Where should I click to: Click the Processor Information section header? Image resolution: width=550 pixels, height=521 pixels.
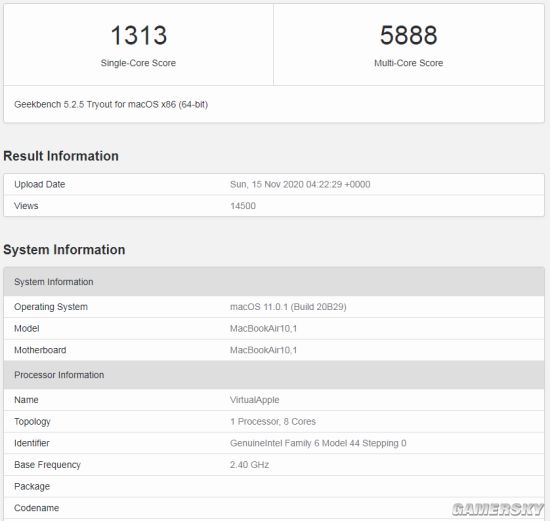pos(274,375)
